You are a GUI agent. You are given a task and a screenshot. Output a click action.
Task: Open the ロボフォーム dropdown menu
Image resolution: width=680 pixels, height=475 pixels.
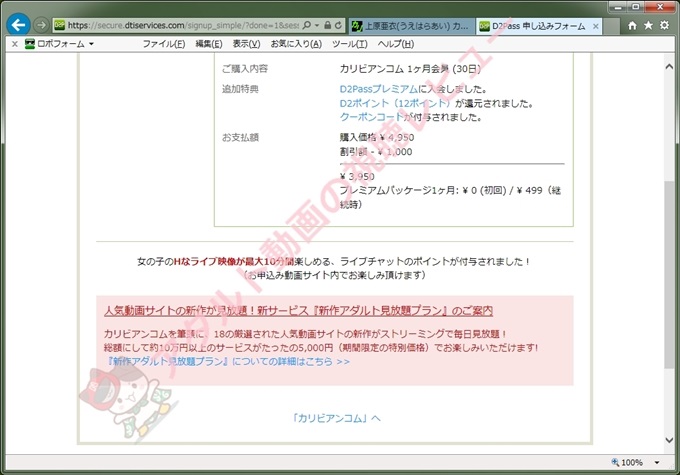click(91, 44)
